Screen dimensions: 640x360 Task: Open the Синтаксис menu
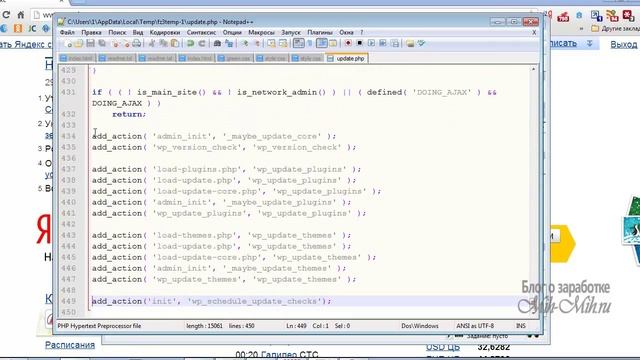(x=201, y=32)
